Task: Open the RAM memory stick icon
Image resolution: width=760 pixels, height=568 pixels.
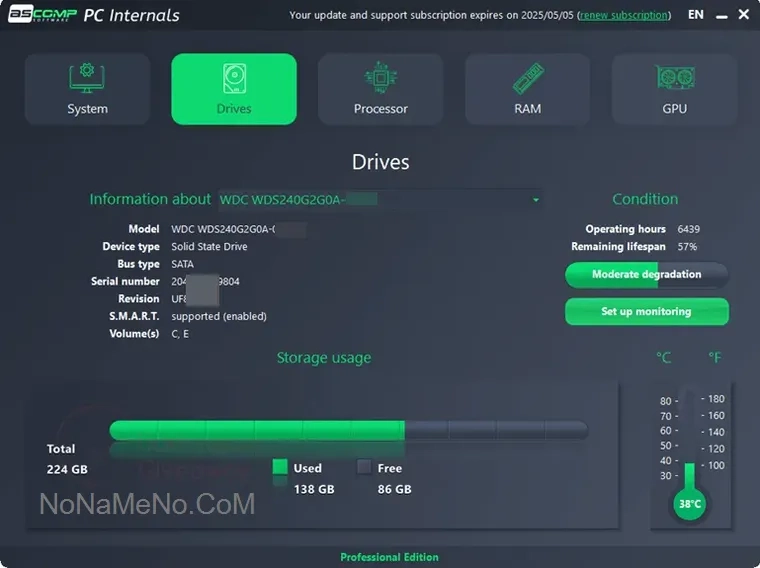Action: pyautogui.click(x=527, y=78)
